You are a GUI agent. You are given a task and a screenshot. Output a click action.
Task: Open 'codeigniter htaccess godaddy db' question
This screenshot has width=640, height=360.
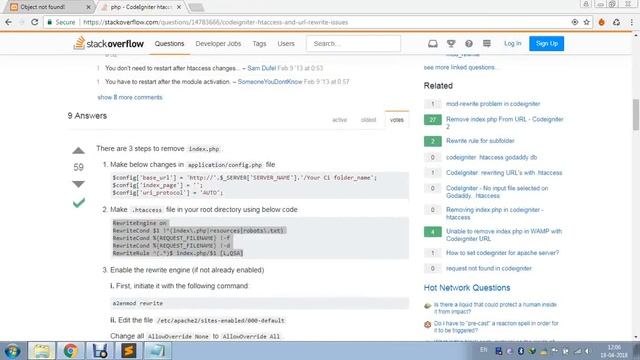[x=491, y=157]
